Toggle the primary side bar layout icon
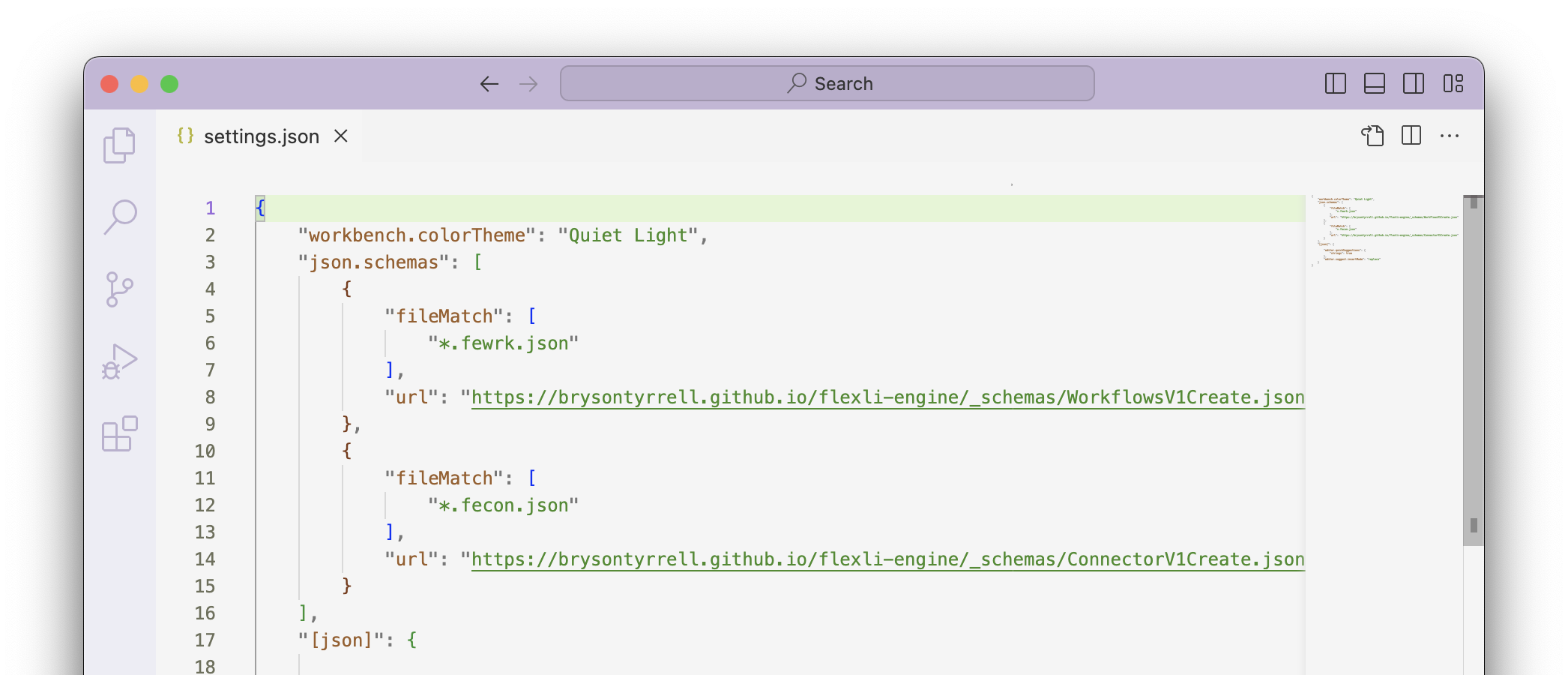The width and height of the screenshot is (1568, 675). pos(1336,83)
